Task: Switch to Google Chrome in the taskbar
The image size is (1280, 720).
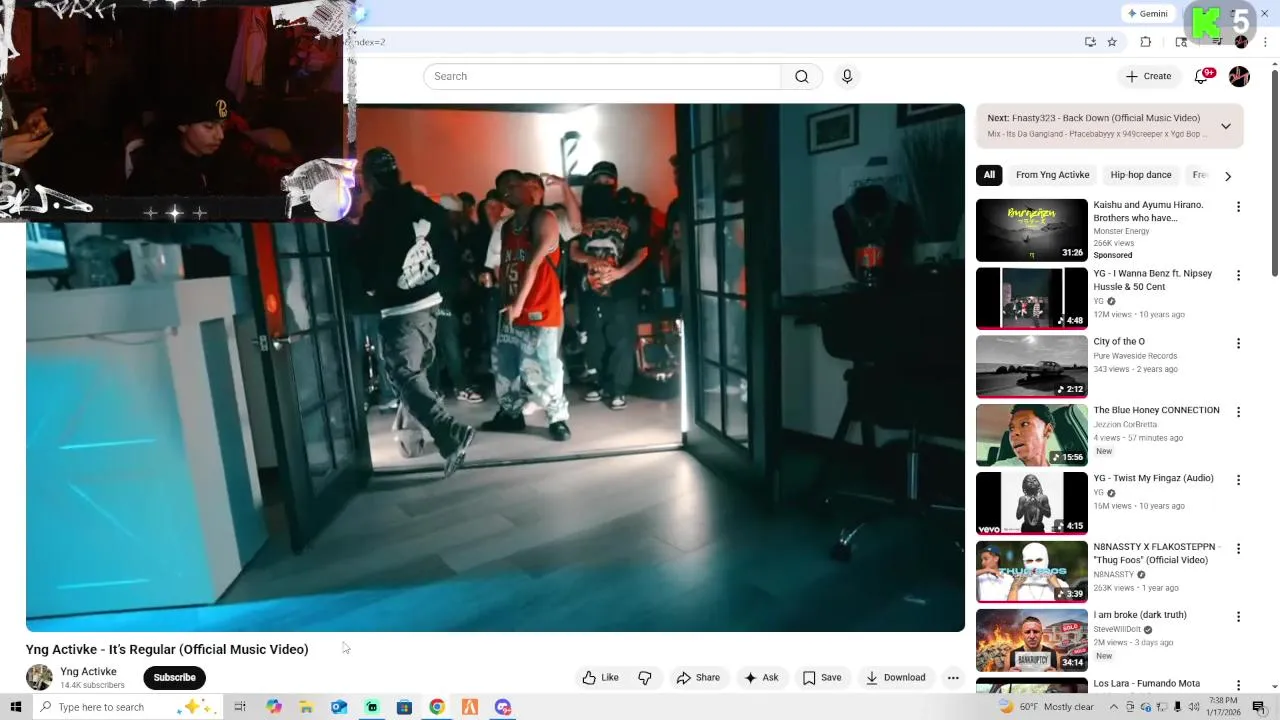Action: [x=437, y=707]
